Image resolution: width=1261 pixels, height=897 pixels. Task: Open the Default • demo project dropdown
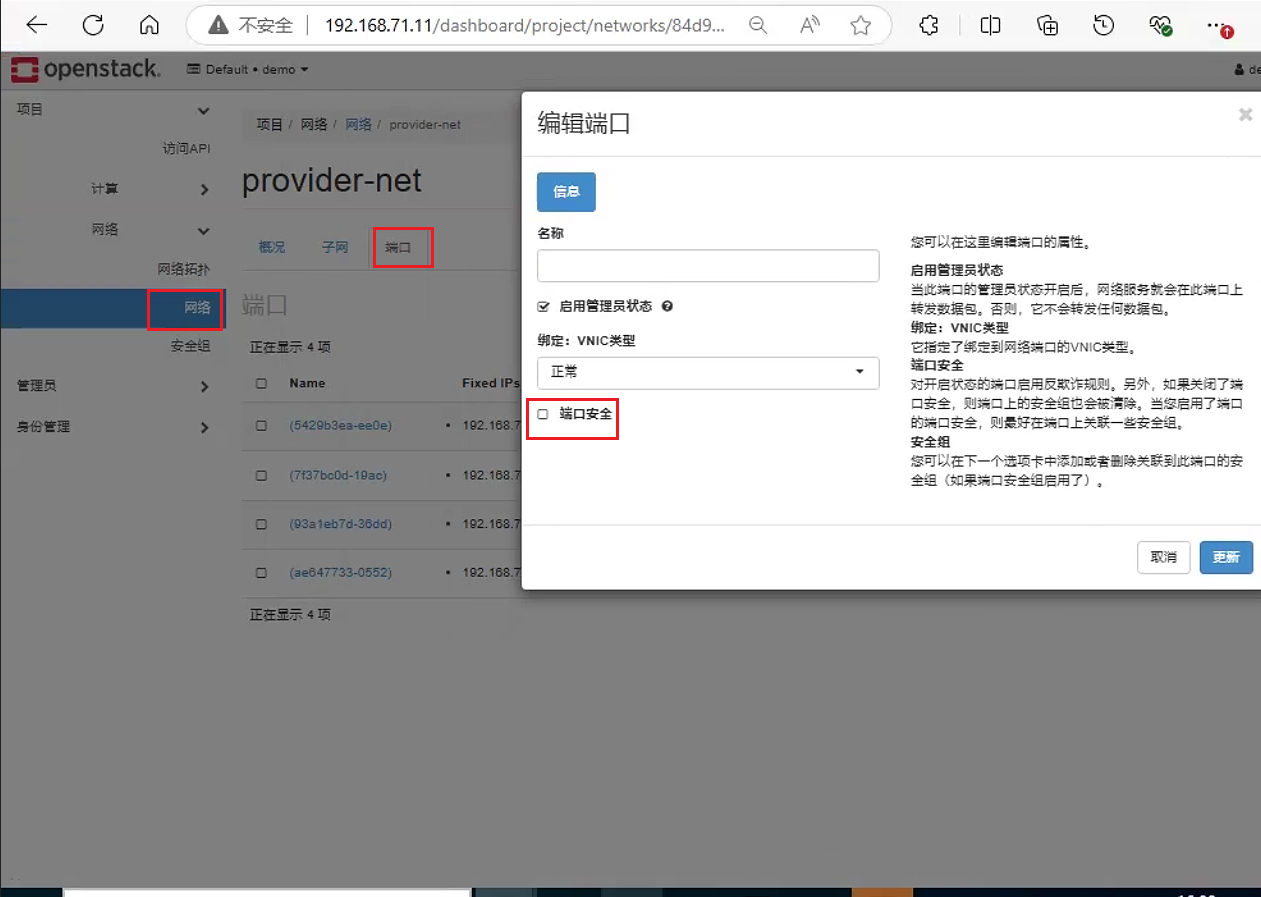[x=248, y=69]
